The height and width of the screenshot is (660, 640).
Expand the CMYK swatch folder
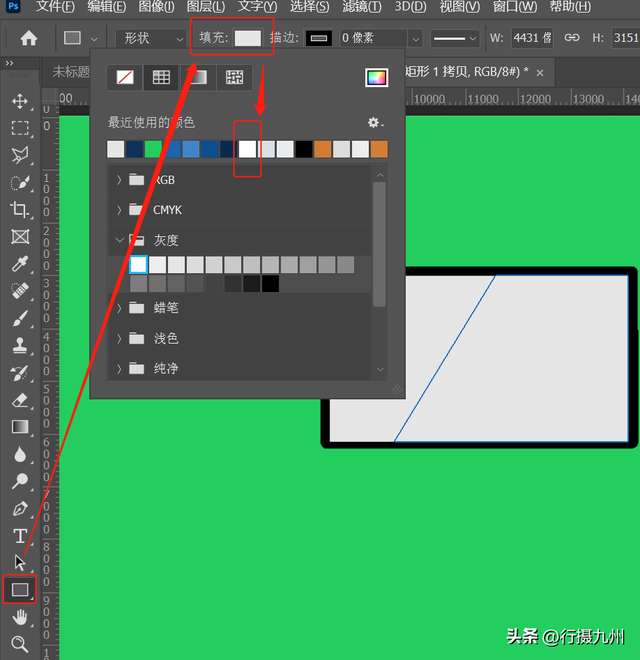pos(119,210)
